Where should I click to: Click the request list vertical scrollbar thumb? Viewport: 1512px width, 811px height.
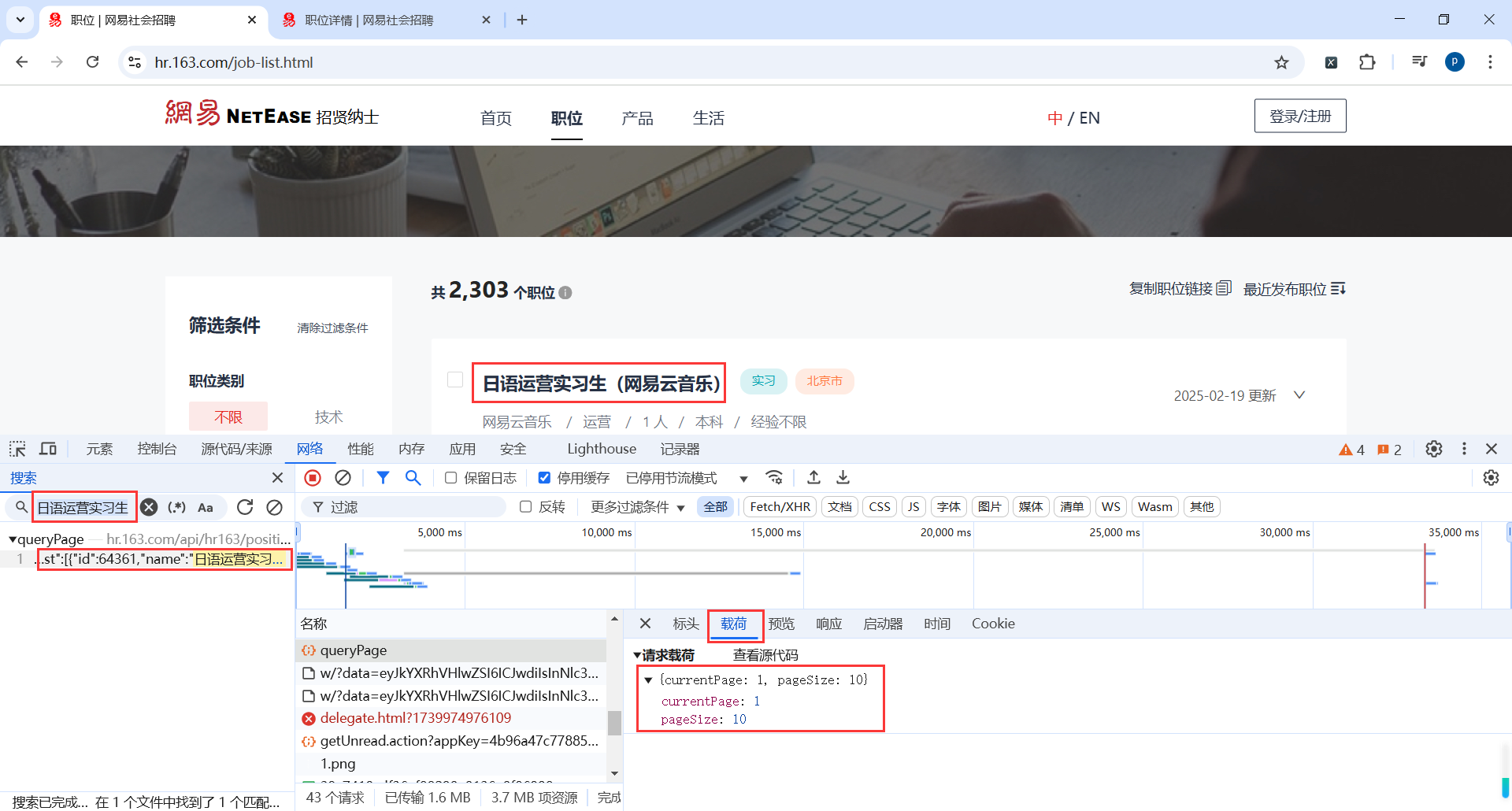click(x=614, y=722)
